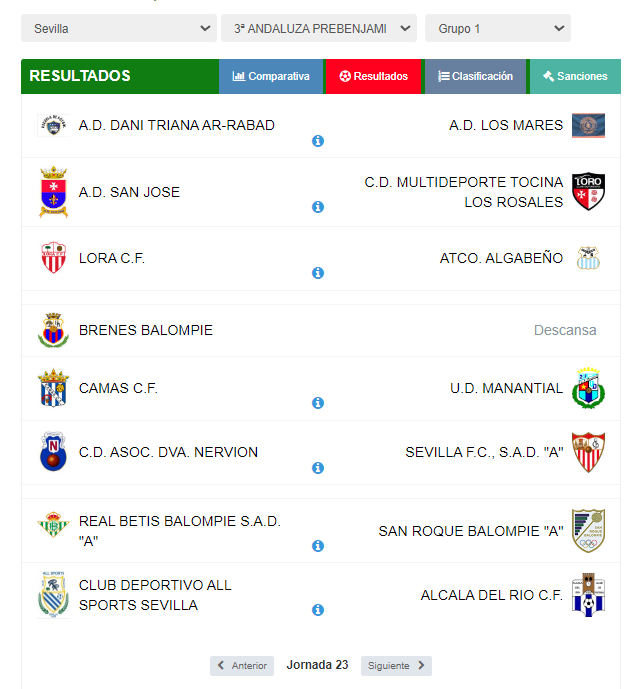Click the Toro club shield logo
The width and height of the screenshot is (632, 689).
pos(588,192)
